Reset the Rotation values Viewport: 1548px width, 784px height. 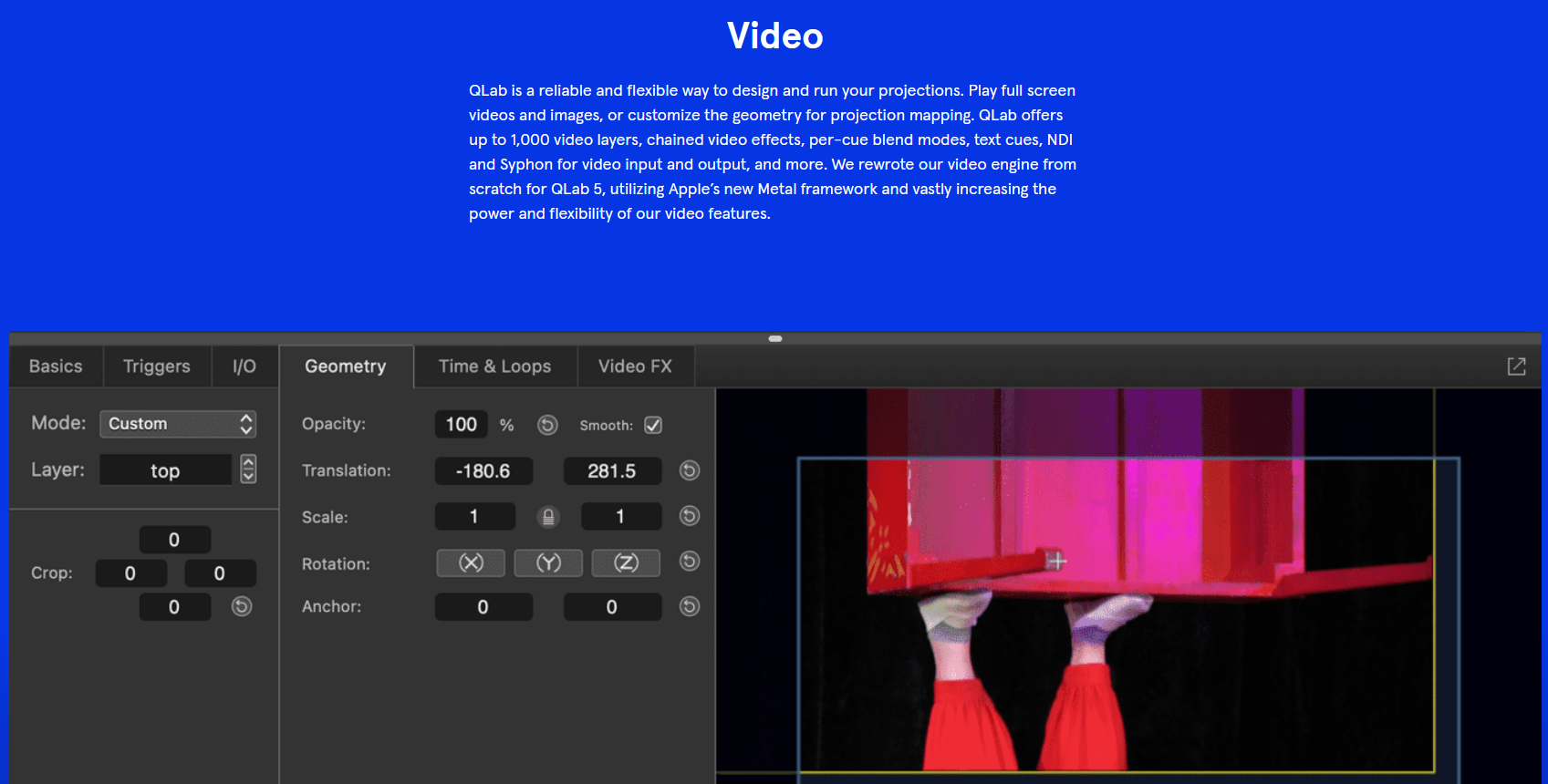(x=690, y=562)
